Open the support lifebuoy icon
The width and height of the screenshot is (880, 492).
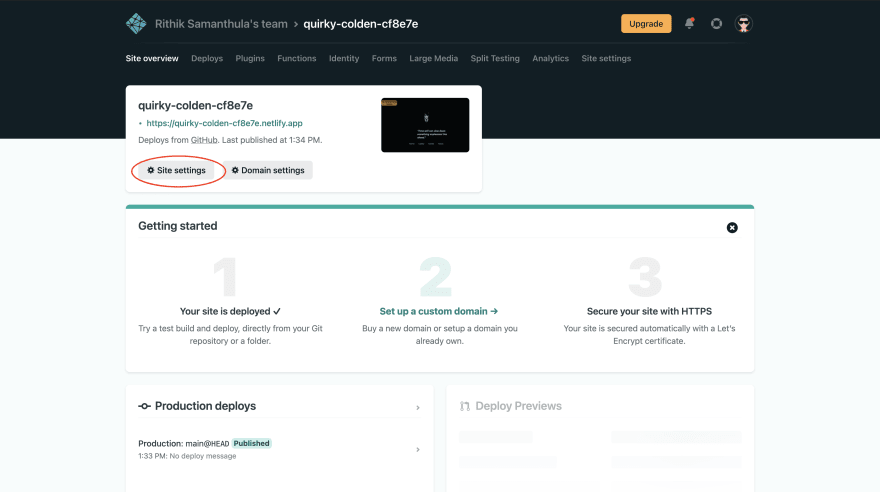(716, 24)
